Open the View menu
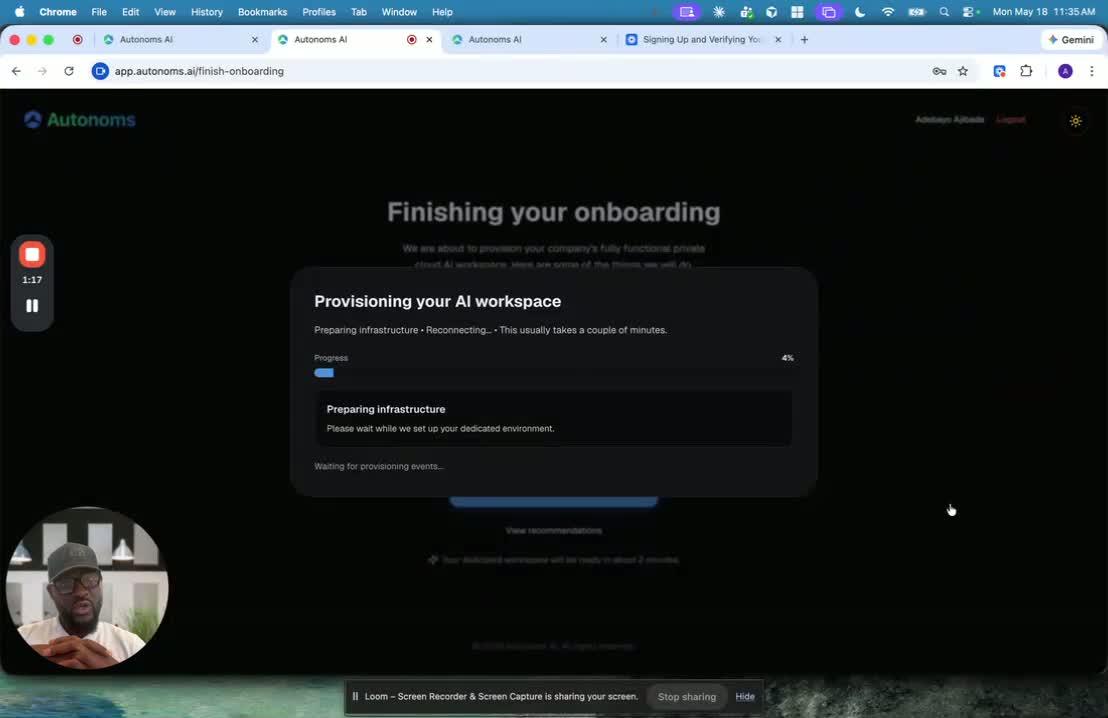The image size is (1108, 718). click(x=165, y=12)
